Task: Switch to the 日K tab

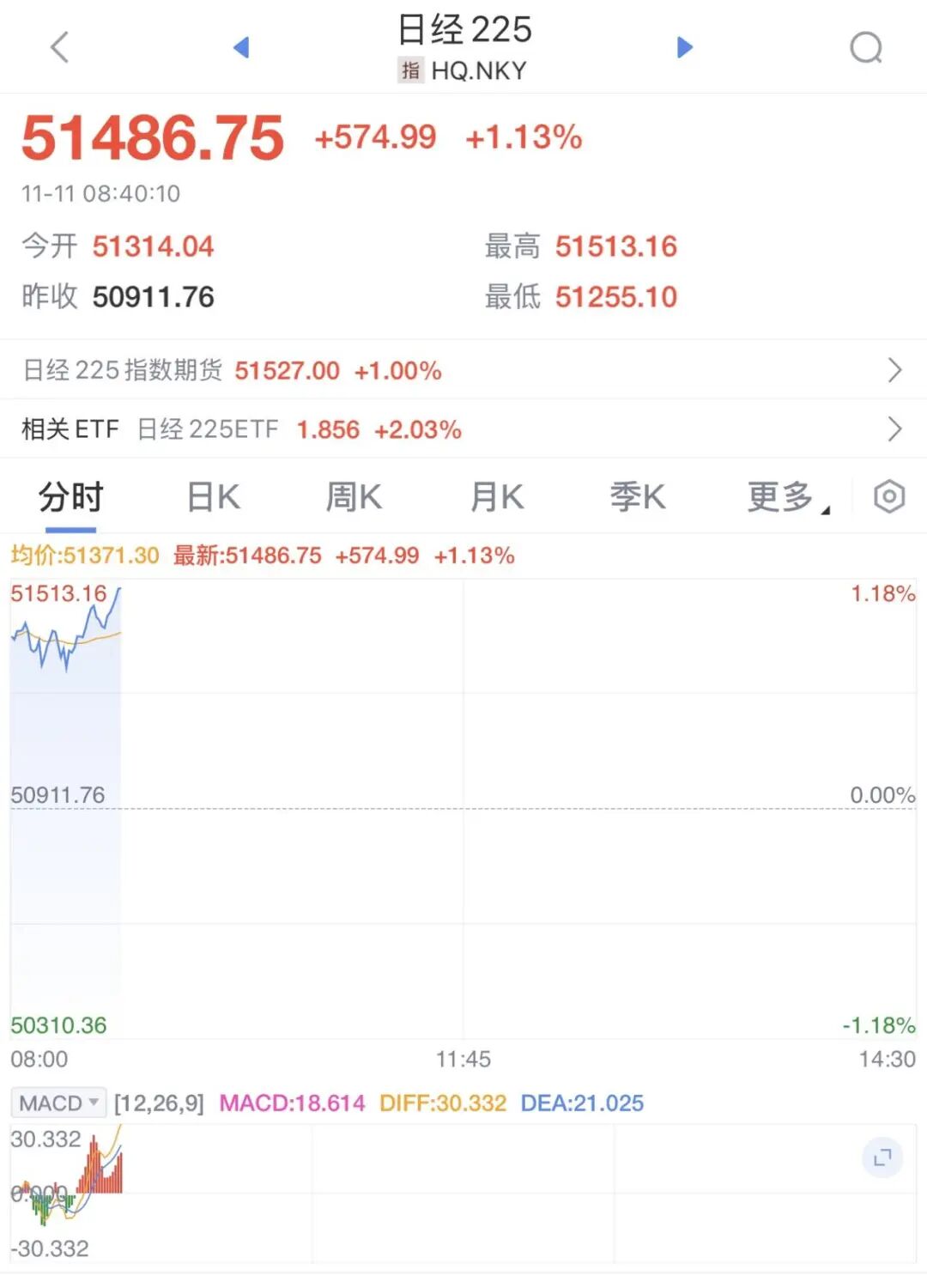Action: pyautogui.click(x=213, y=497)
